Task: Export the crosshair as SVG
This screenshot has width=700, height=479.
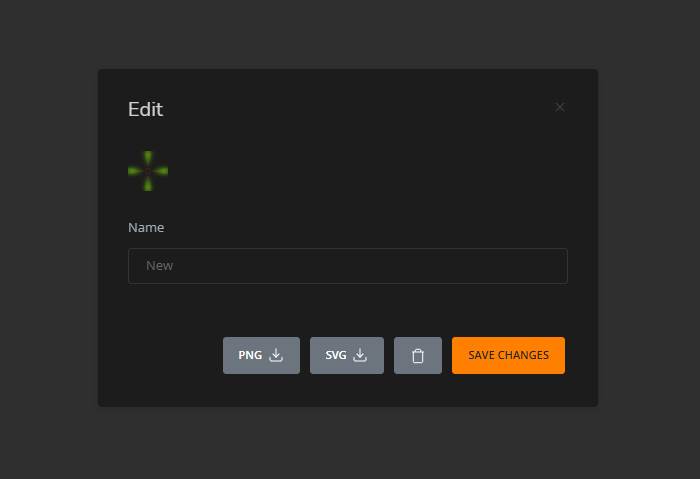Action: coord(346,355)
